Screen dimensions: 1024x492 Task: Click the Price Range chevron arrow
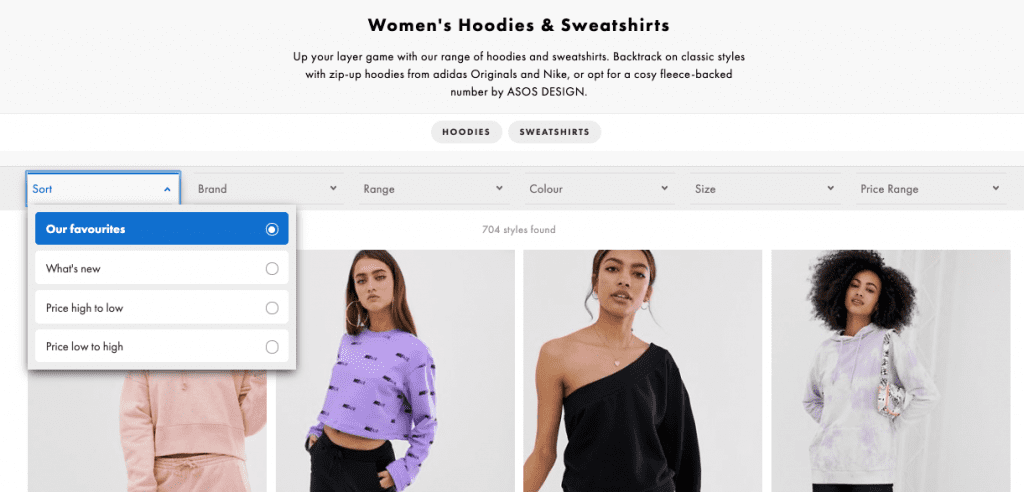pyautogui.click(x=995, y=188)
